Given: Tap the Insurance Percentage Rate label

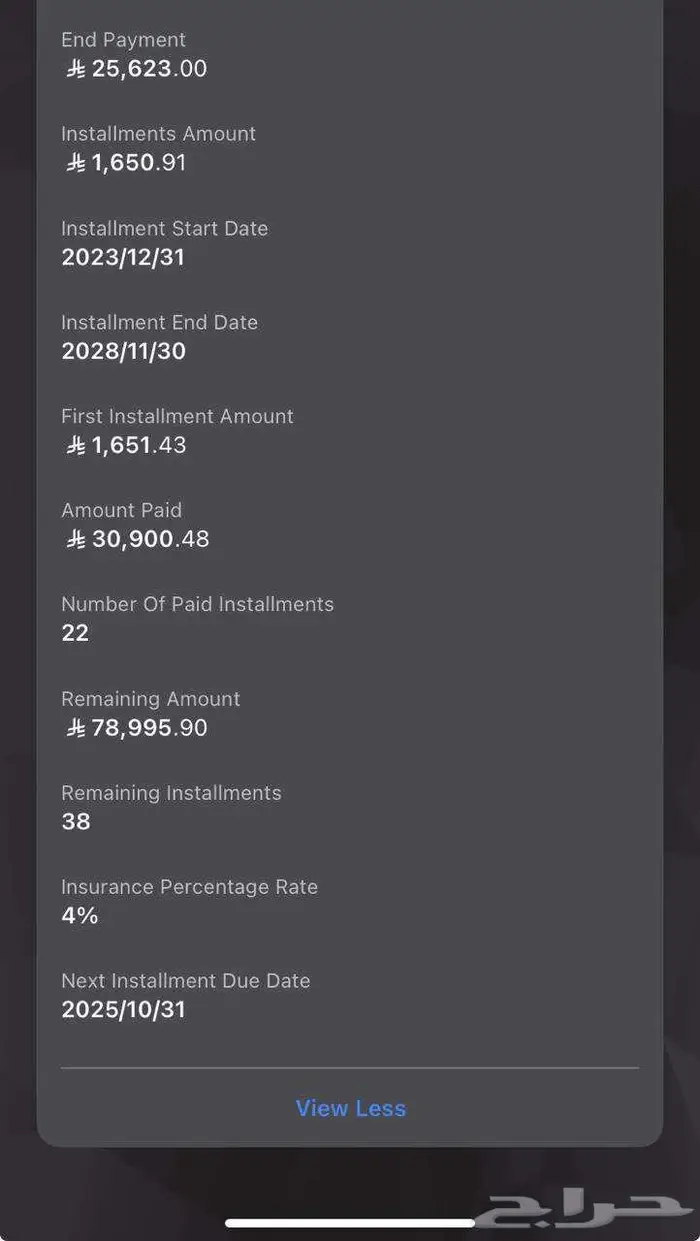Looking at the screenshot, I should (x=189, y=887).
